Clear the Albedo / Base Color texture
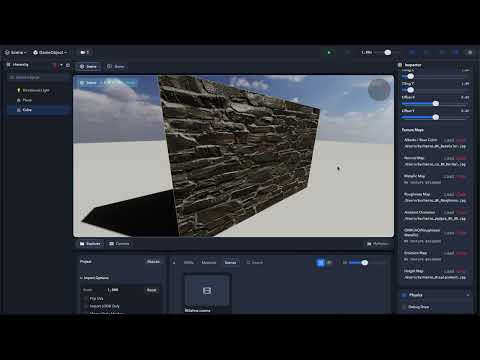 pyautogui.click(x=461, y=140)
